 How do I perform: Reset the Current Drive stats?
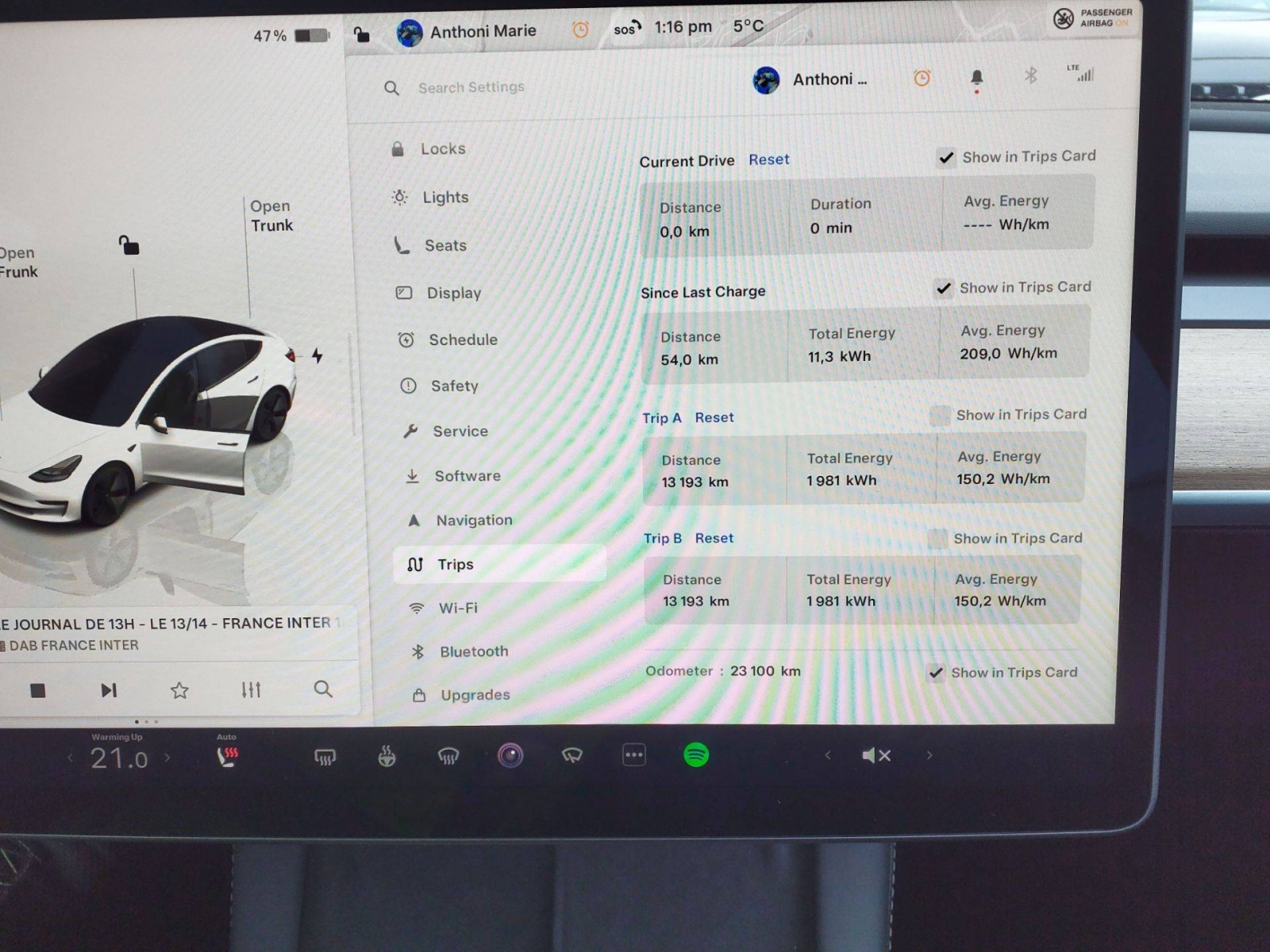coord(768,159)
